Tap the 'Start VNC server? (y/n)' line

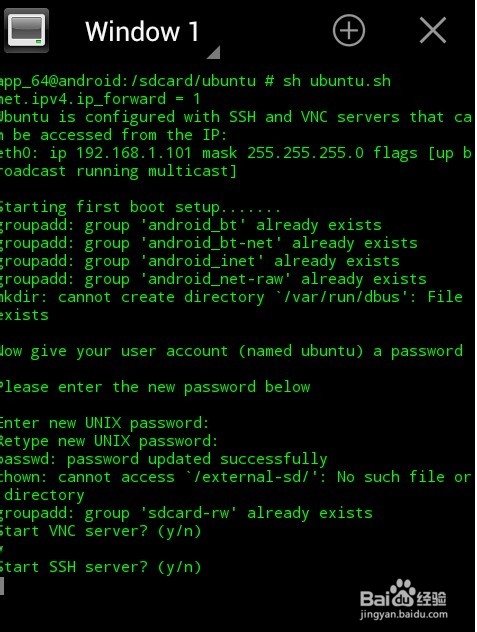point(100,531)
